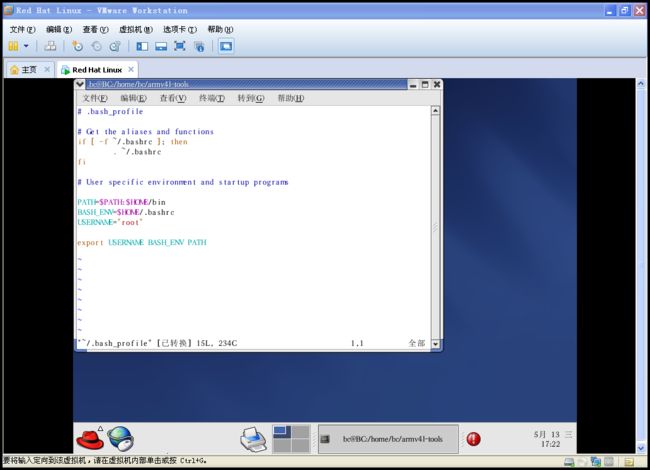Enter full screen mode icon
This screenshot has height=470, width=650.
tap(179, 46)
